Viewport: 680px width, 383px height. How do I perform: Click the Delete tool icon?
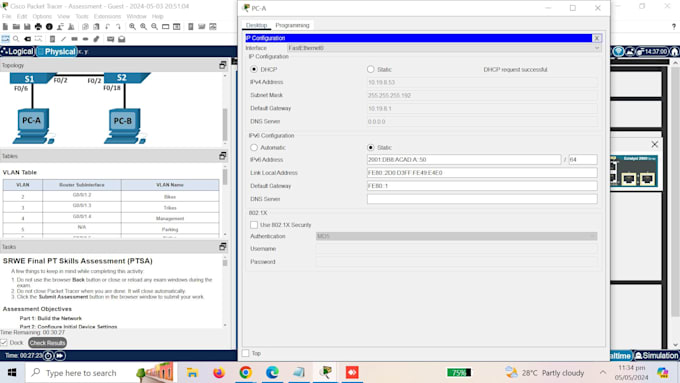coord(27,39)
